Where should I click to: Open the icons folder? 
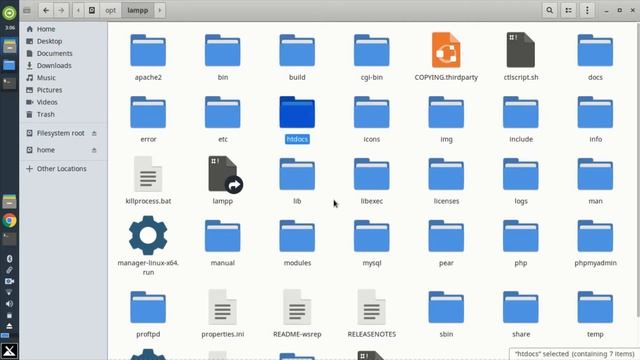(x=371, y=113)
